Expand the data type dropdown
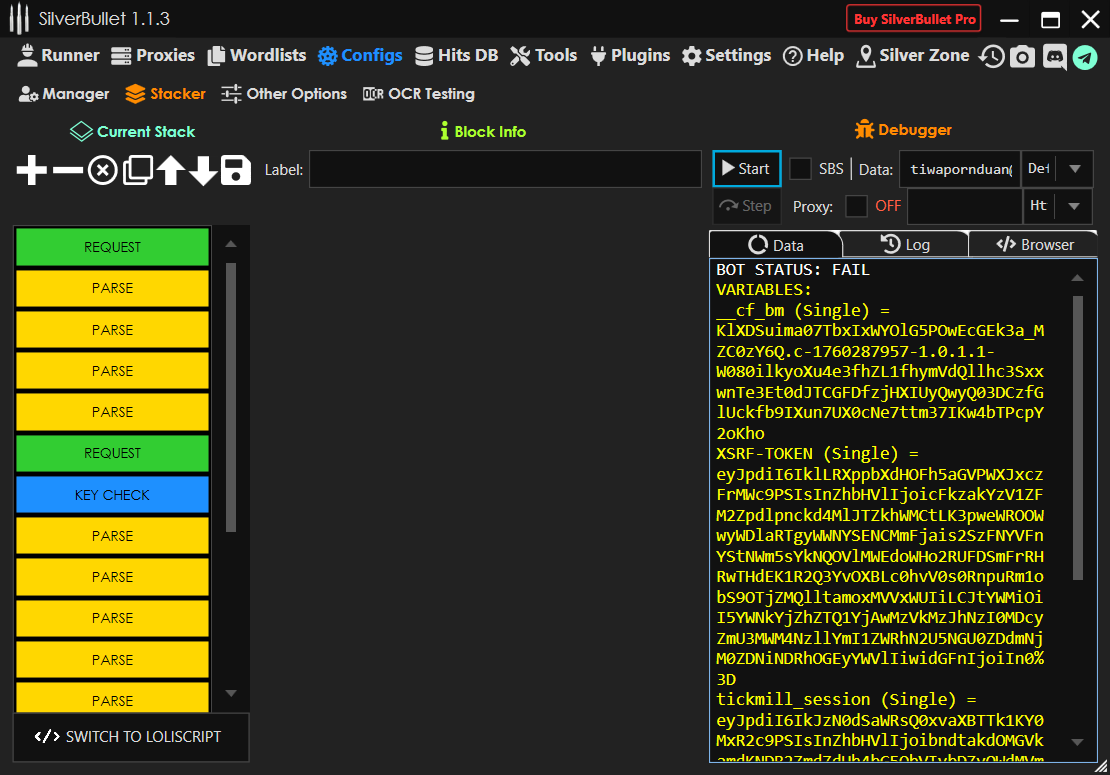Viewport: 1110px width, 775px height. coord(1075,169)
